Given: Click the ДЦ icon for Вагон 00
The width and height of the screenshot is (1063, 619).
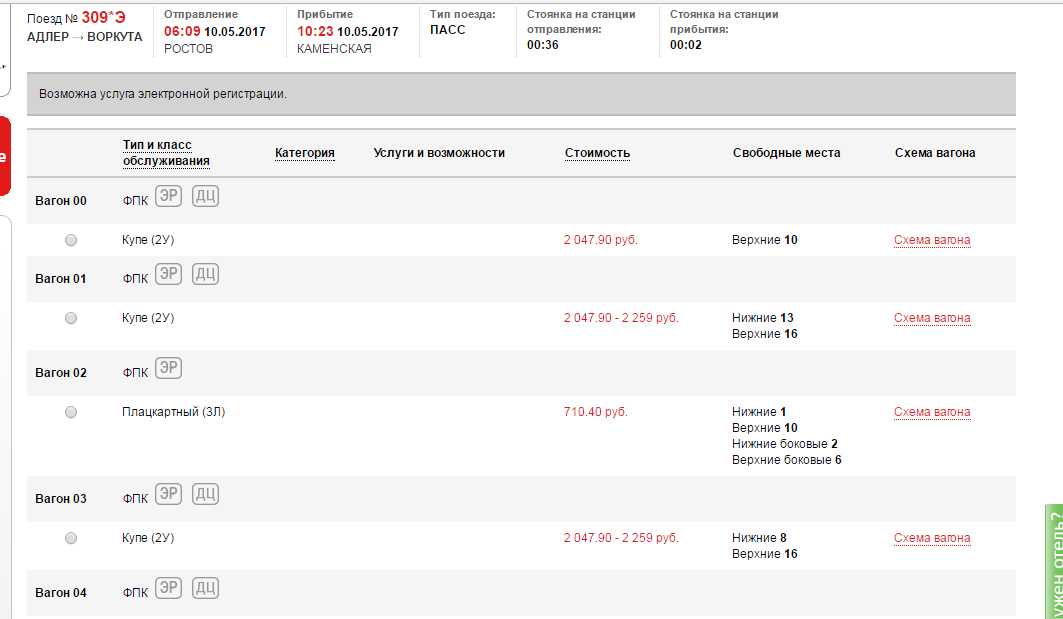Looking at the screenshot, I should pyautogui.click(x=205, y=196).
